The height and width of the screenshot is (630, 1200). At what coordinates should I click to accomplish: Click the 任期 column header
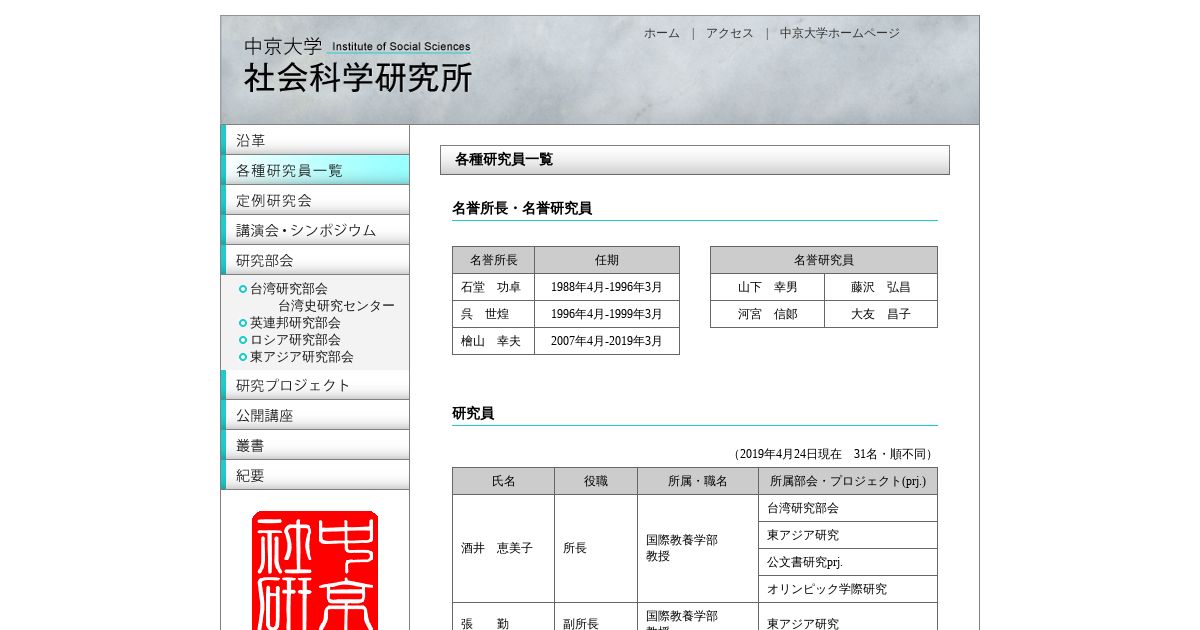coord(607,260)
